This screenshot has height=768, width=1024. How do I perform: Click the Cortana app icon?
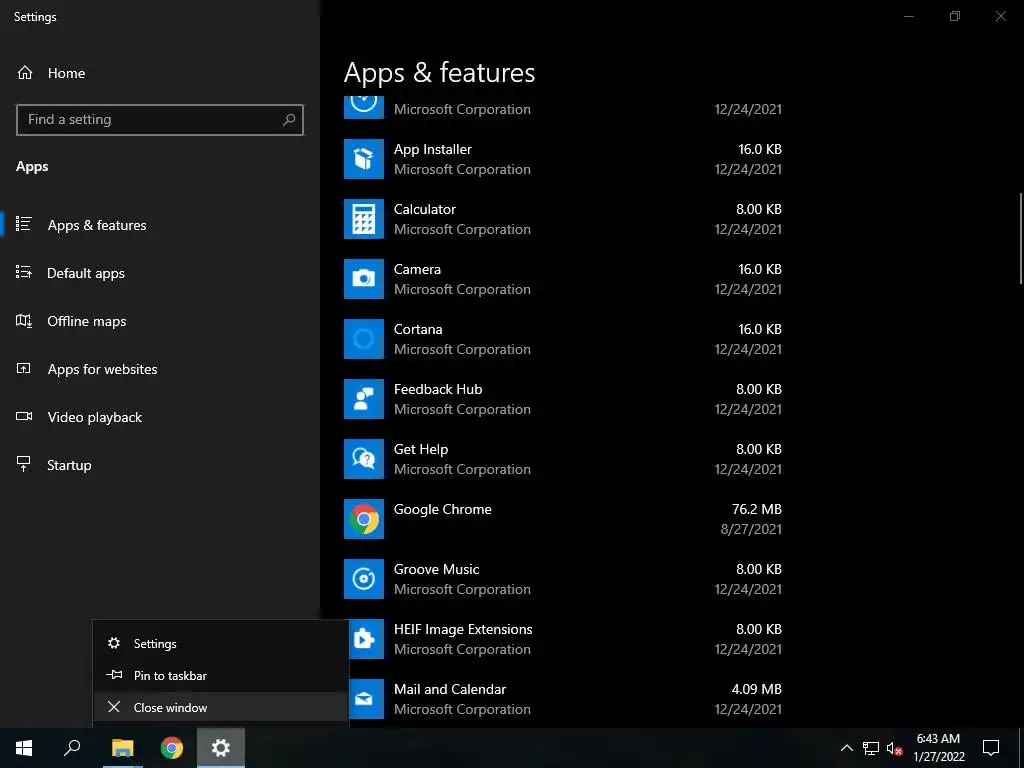[x=364, y=339]
